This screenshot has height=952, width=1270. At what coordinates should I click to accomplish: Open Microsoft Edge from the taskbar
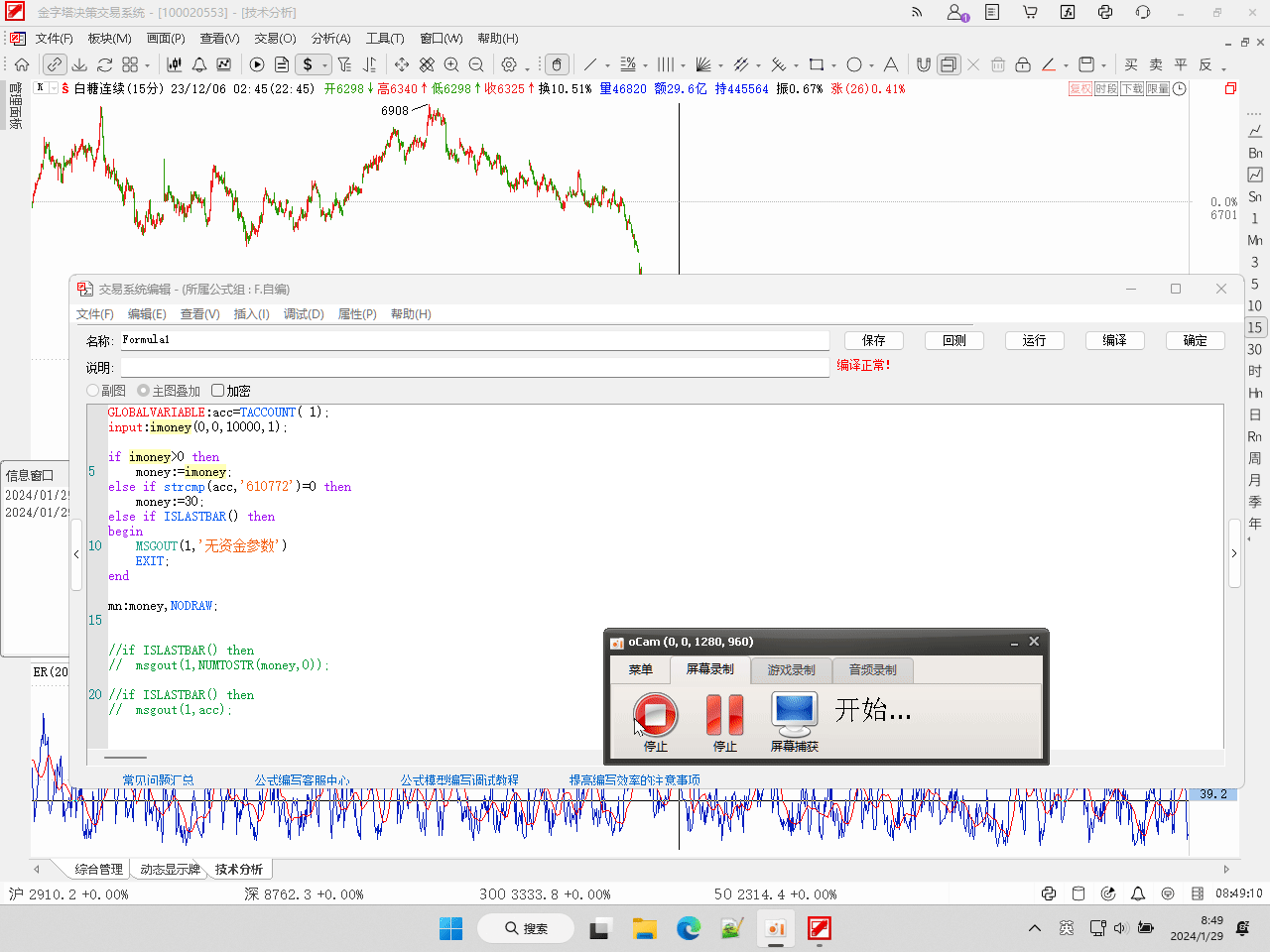coord(689,928)
